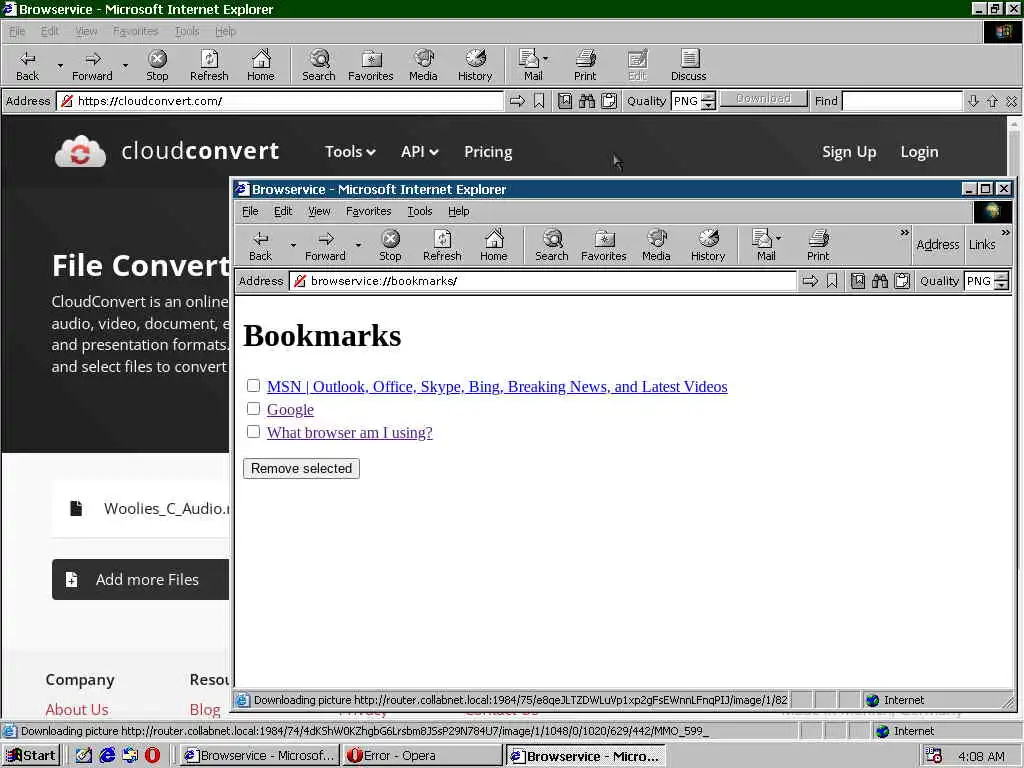
Task: Open Tools dropdown on cloudconvert site
Action: point(350,152)
